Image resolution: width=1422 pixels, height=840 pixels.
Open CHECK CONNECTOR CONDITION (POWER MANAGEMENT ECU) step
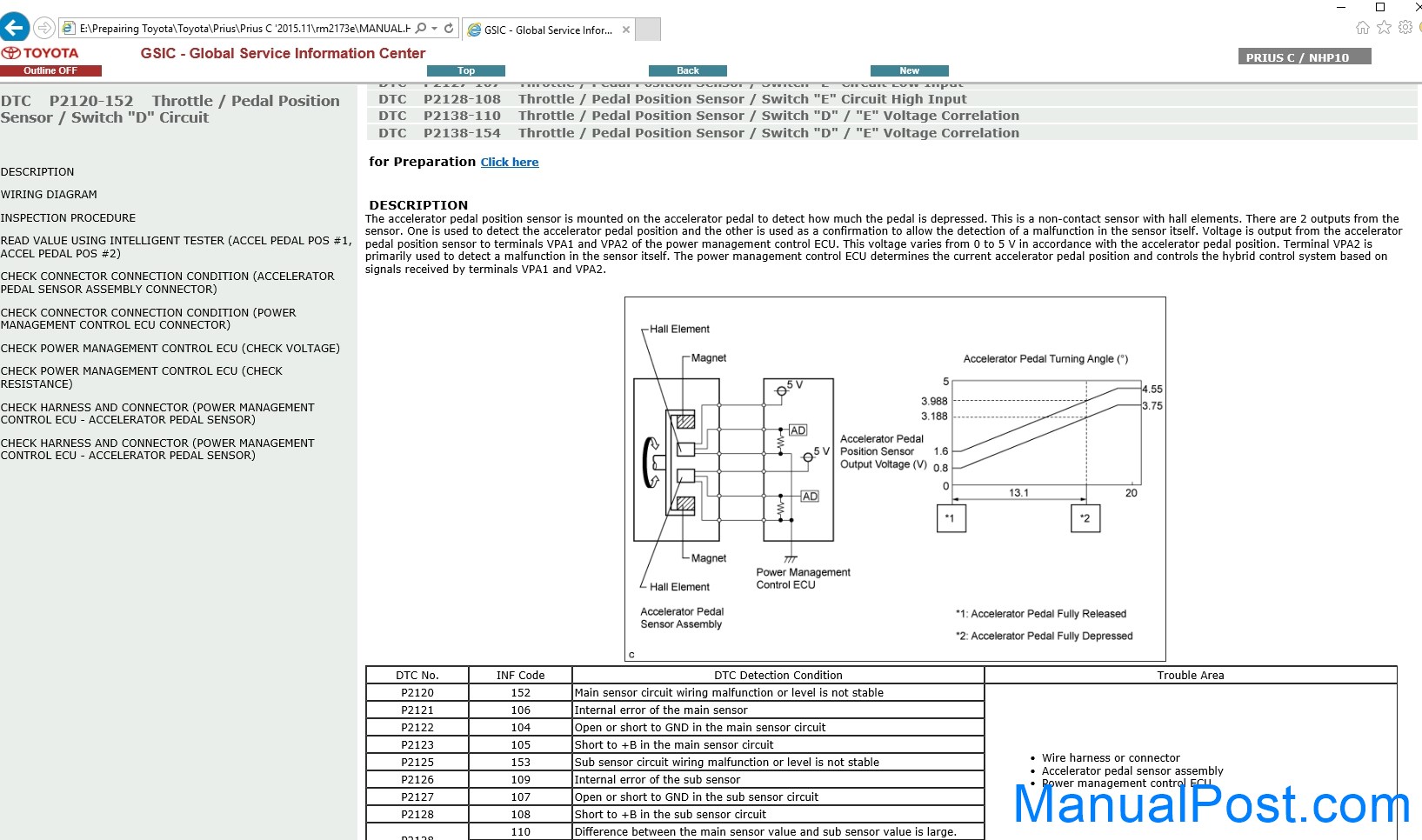click(148, 318)
